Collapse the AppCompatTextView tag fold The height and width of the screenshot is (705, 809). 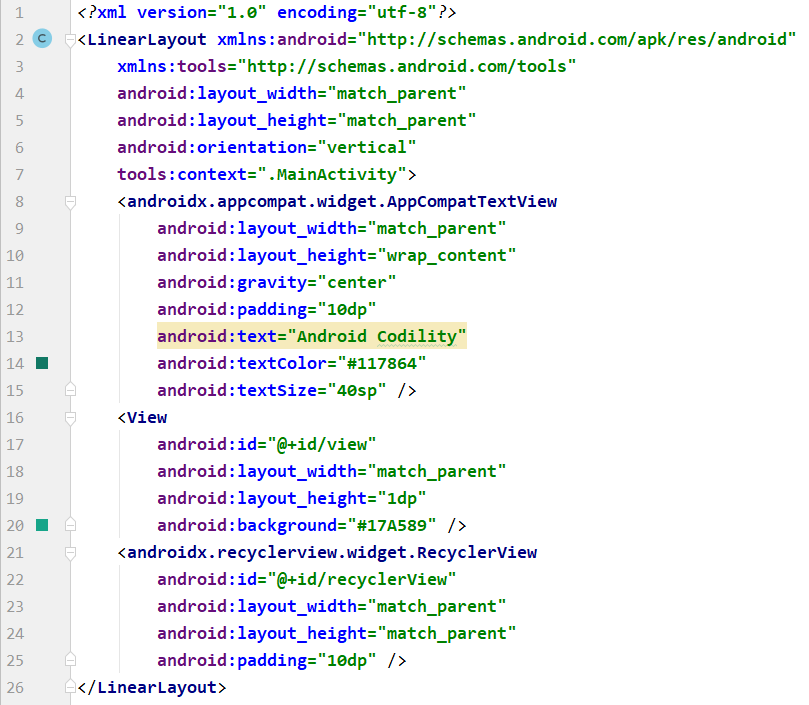point(70,202)
